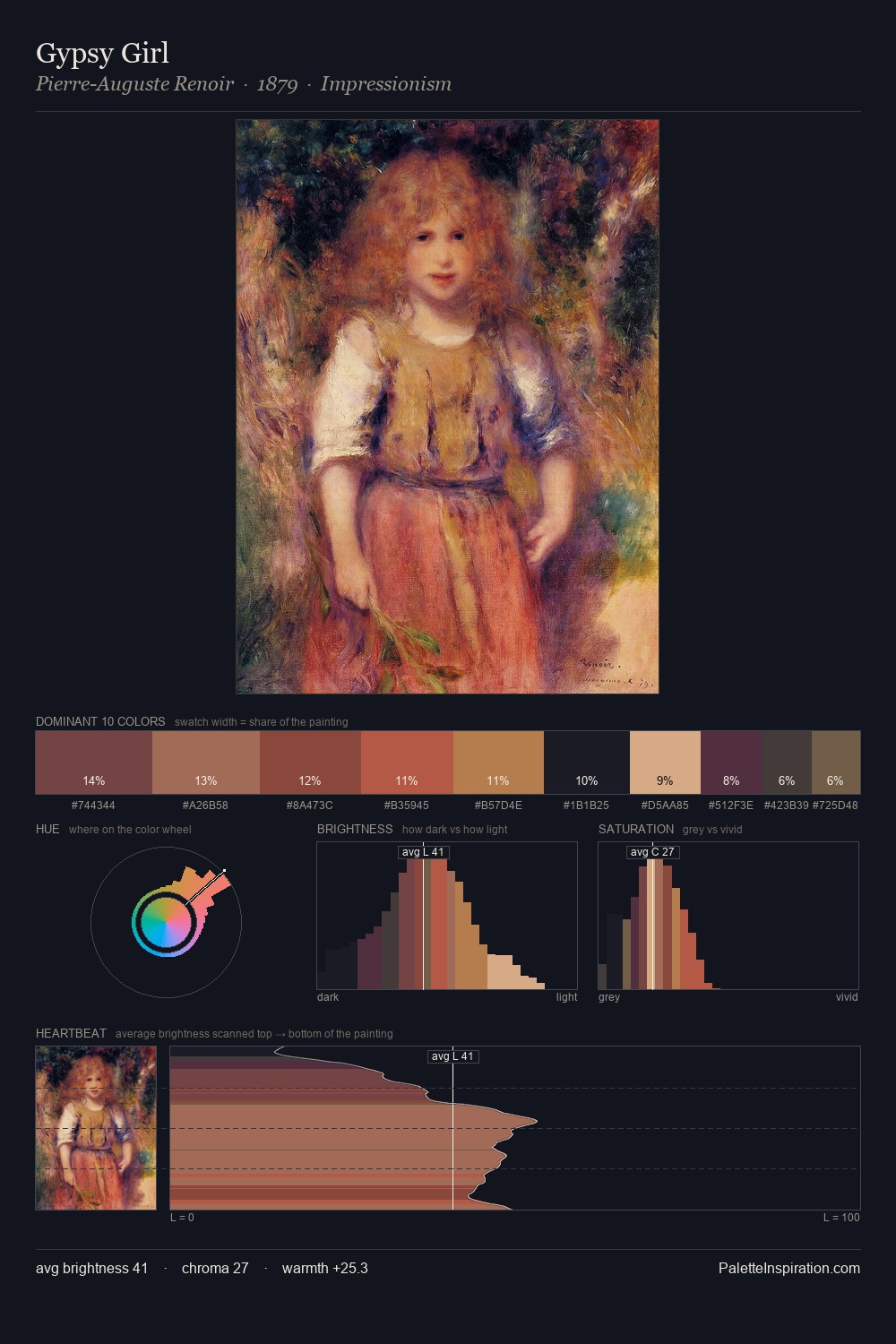
Task: Click the warmth +25.3 footer stat
Action: tap(325, 1269)
